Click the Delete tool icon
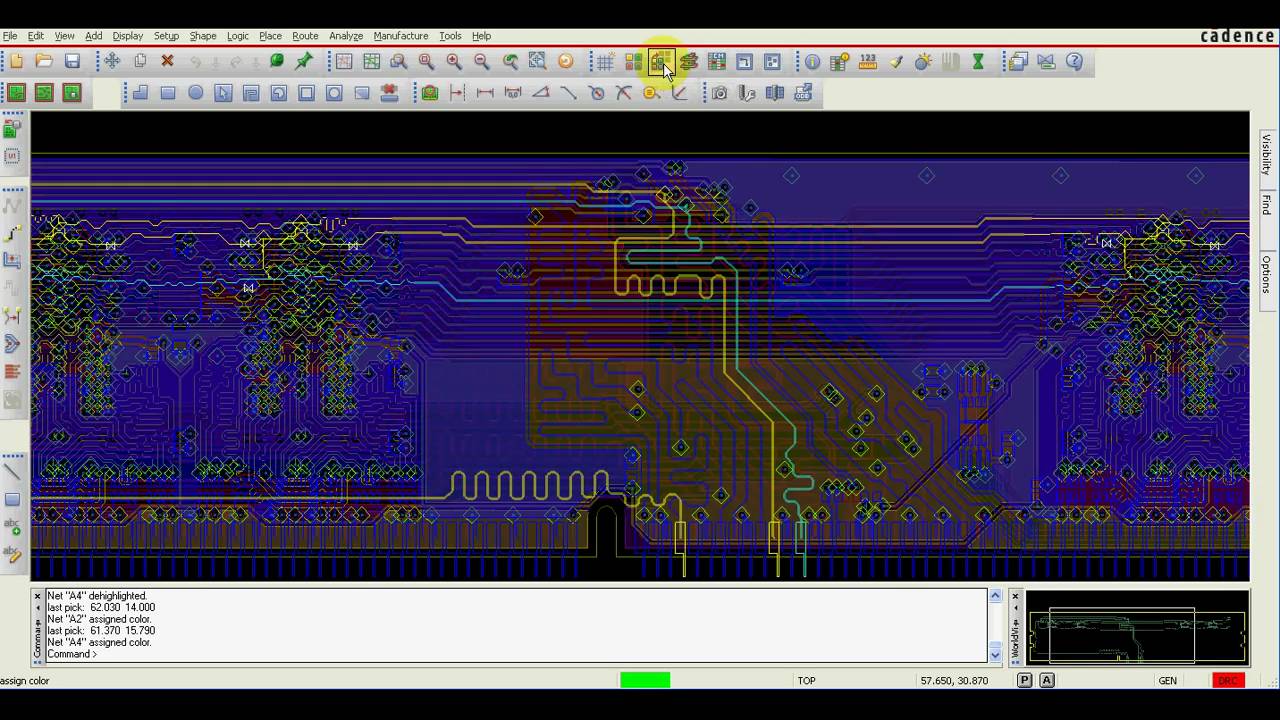 click(168, 62)
